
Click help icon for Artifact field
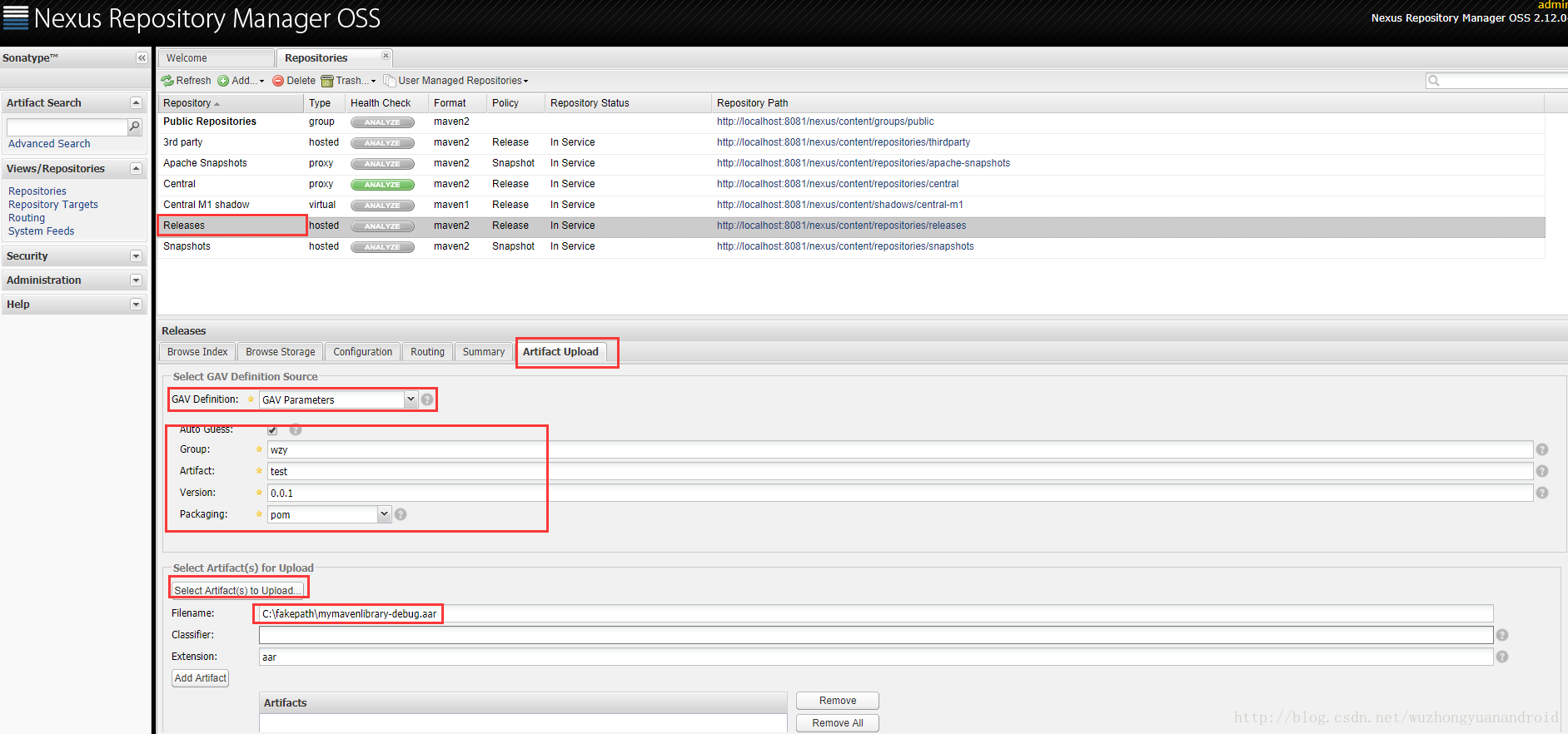click(x=1542, y=471)
